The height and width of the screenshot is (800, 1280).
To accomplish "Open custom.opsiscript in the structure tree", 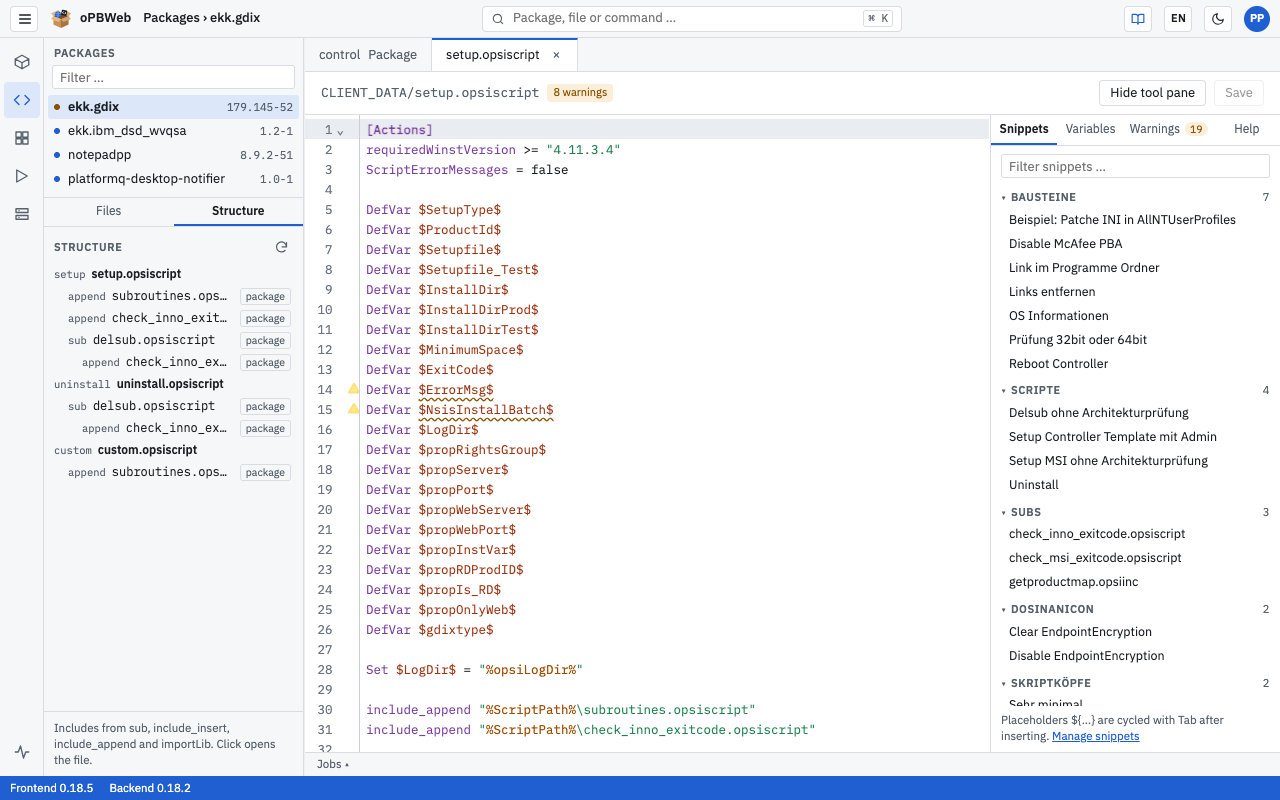I will click(x=174, y=450).
